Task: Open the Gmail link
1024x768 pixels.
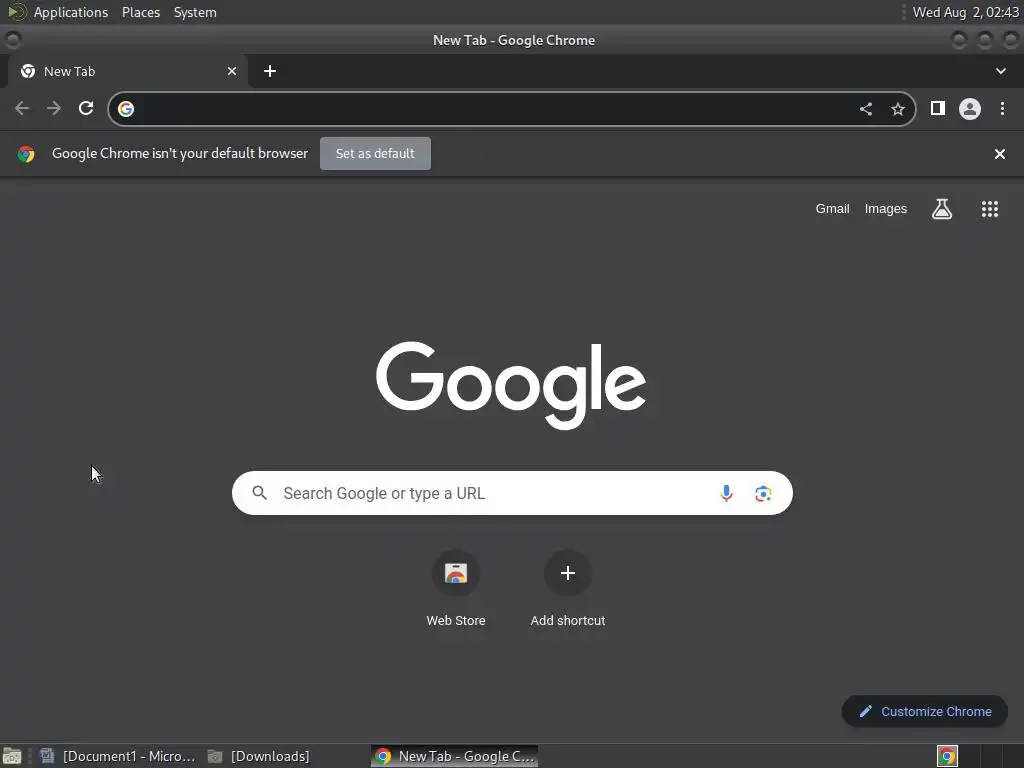Action: [832, 209]
